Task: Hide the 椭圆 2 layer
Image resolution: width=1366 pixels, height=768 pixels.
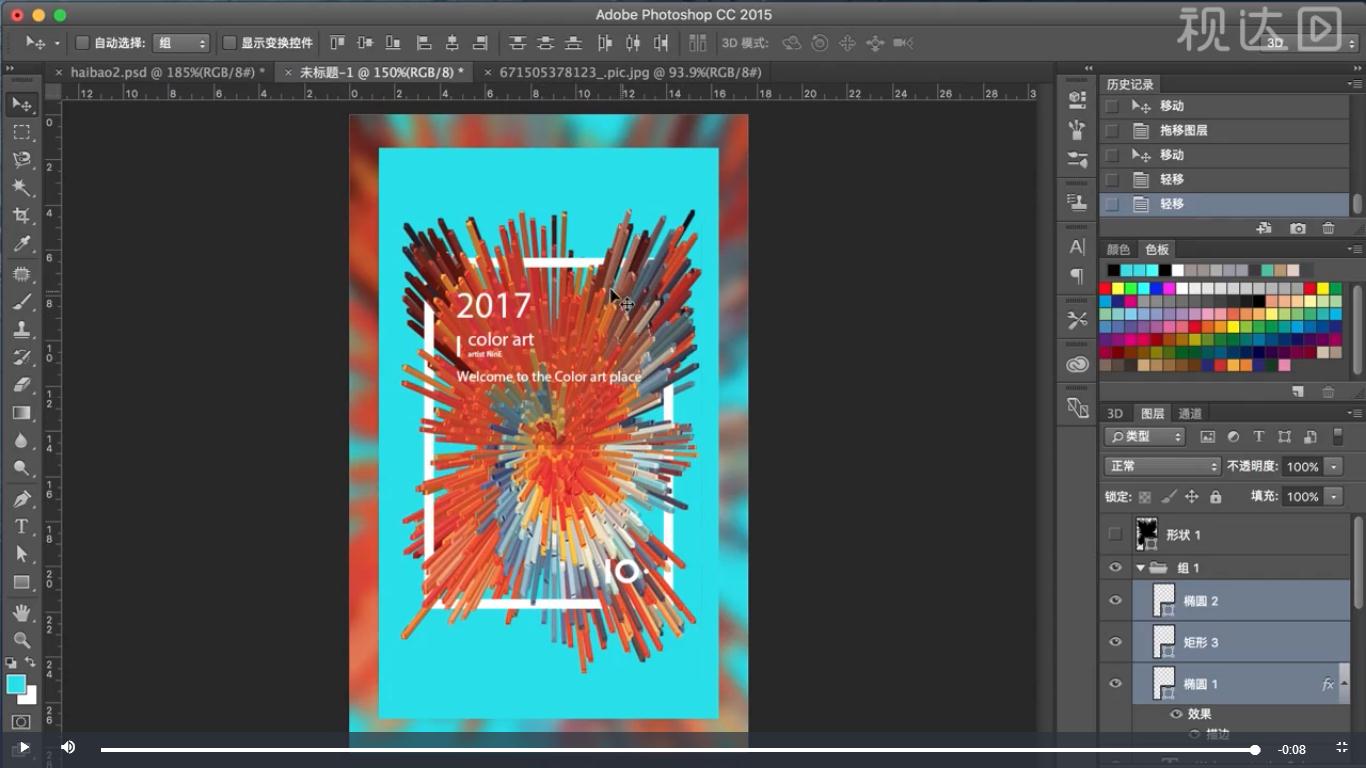Action: [1115, 601]
